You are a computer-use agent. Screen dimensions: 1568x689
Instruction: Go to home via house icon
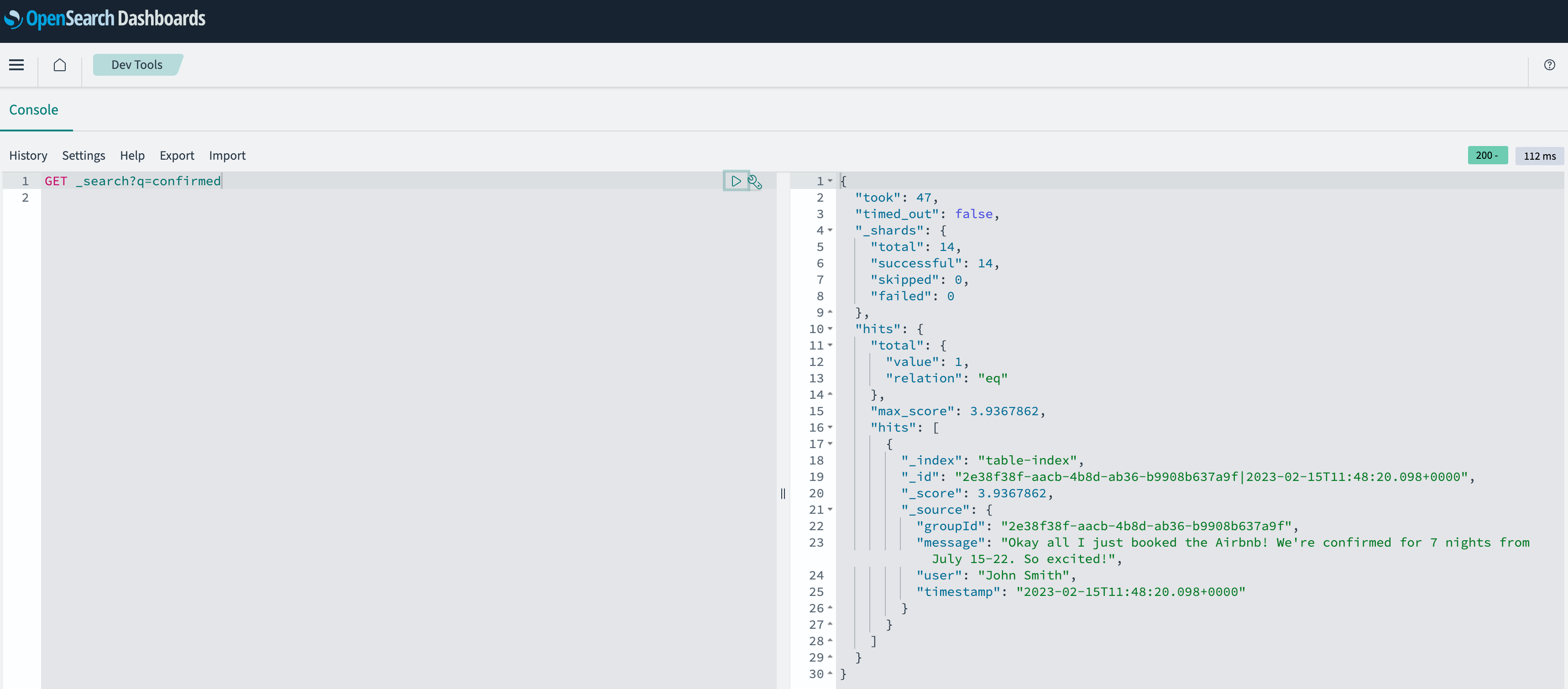tap(60, 64)
